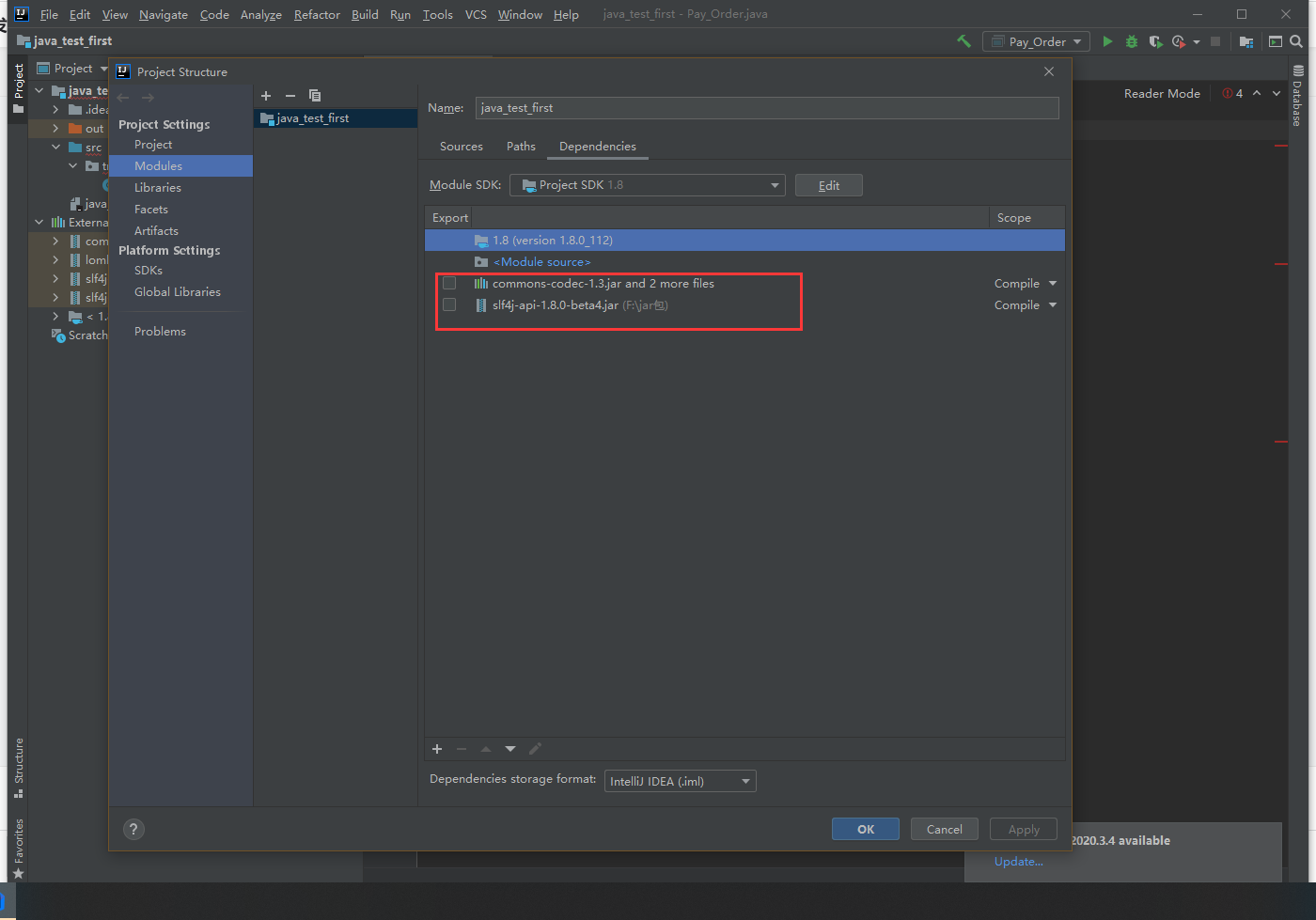Expand the out folder in project tree
Screen dimensions: 1316x920
click(x=55, y=129)
